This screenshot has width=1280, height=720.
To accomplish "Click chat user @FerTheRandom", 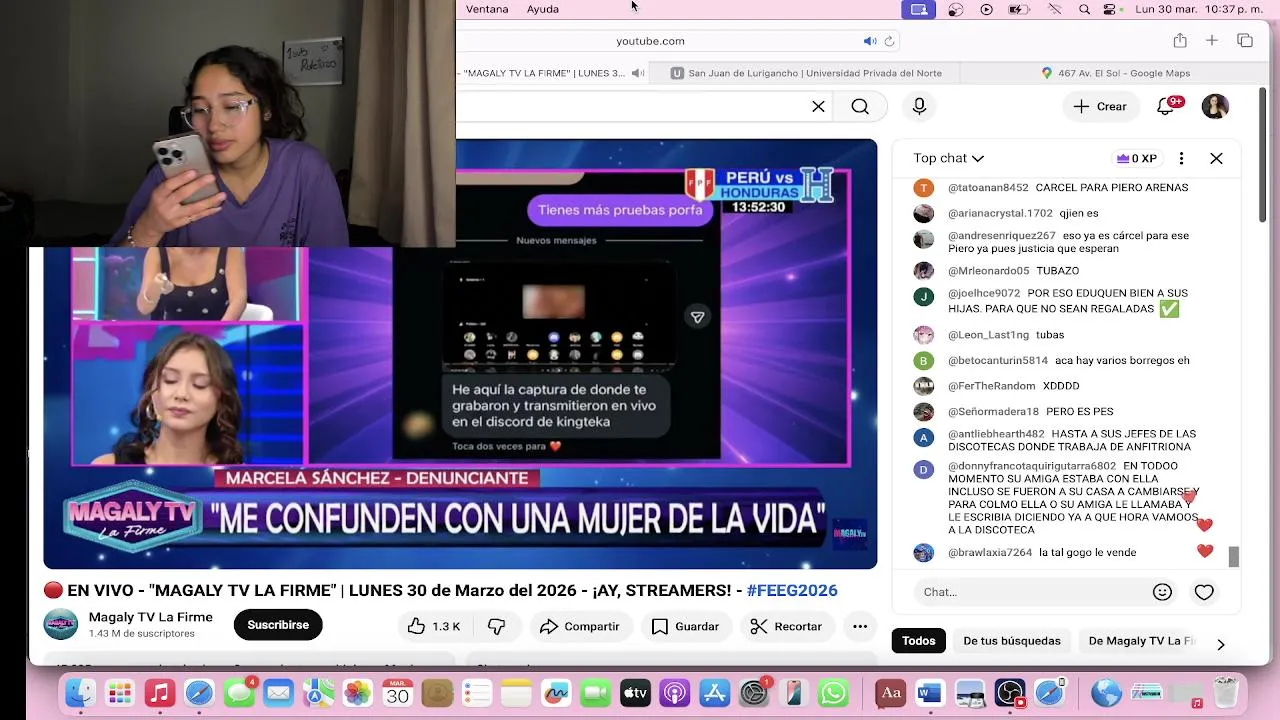I will point(992,386).
